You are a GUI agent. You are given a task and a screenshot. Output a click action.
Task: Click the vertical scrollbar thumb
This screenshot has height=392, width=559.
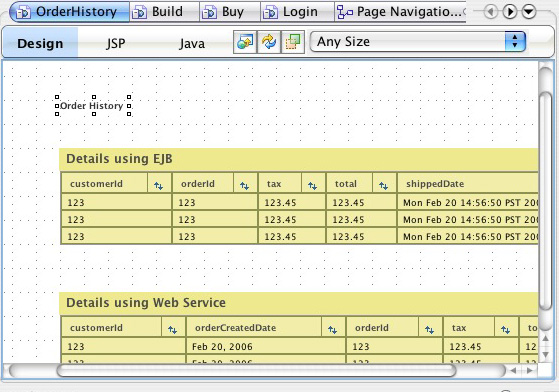coord(545,200)
